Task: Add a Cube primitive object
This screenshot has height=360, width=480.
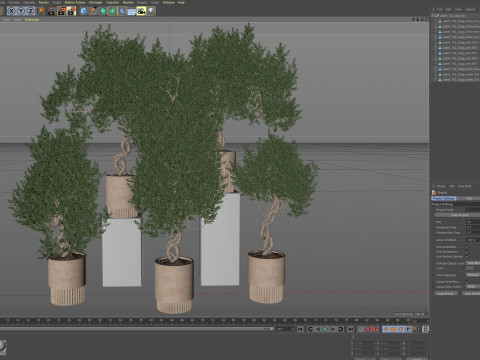Action: 84,11
